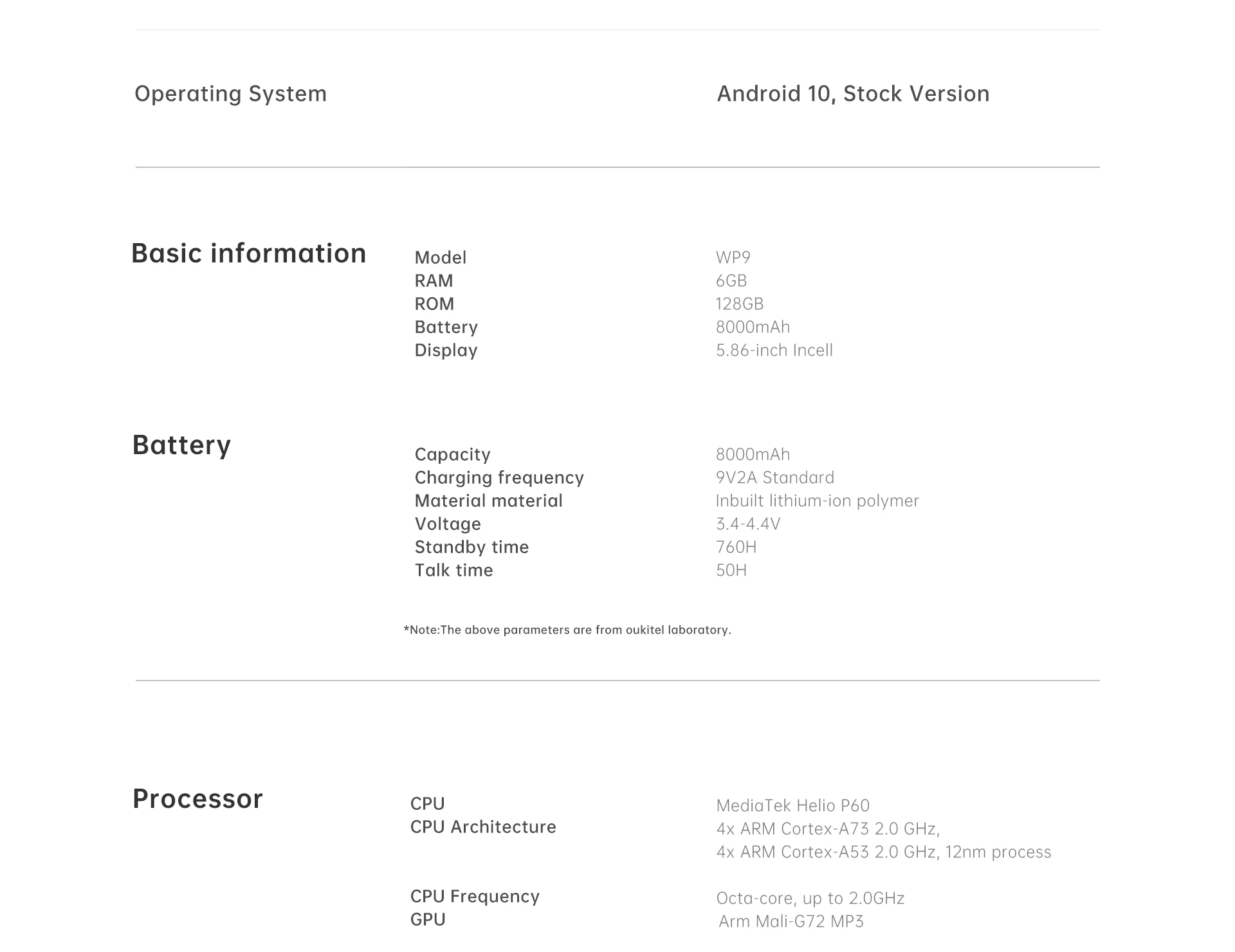This screenshot has height=952, width=1235.
Task: Select the Arm Mali-G72 MP3 GPU value
Action: (x=791, y=921)
